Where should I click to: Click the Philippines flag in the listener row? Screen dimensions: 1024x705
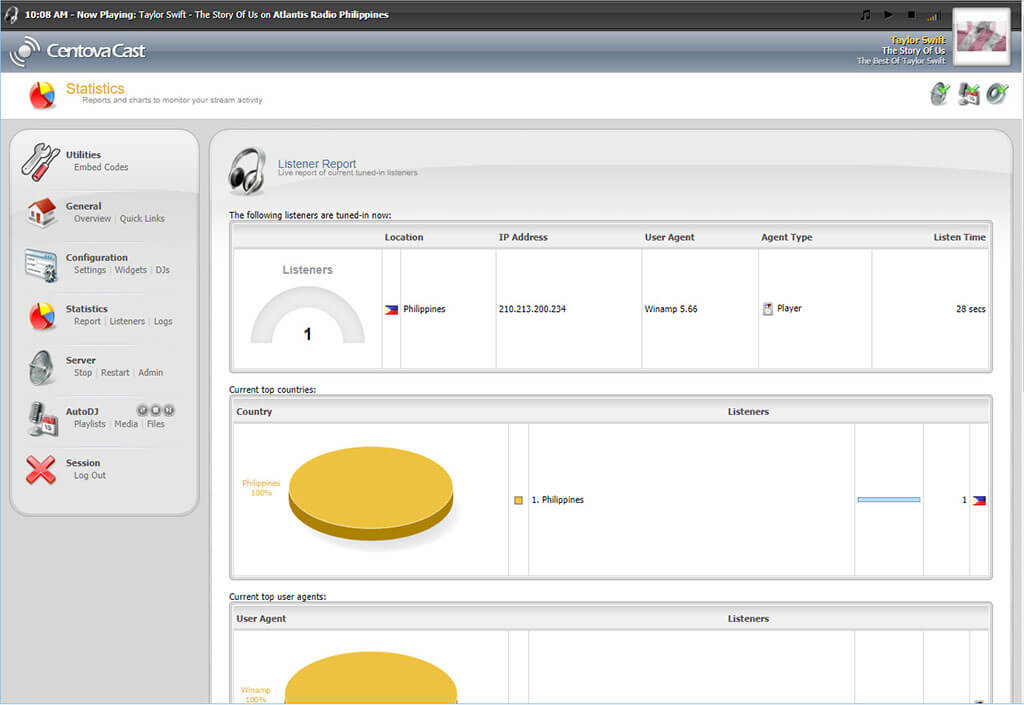(391, 310)
